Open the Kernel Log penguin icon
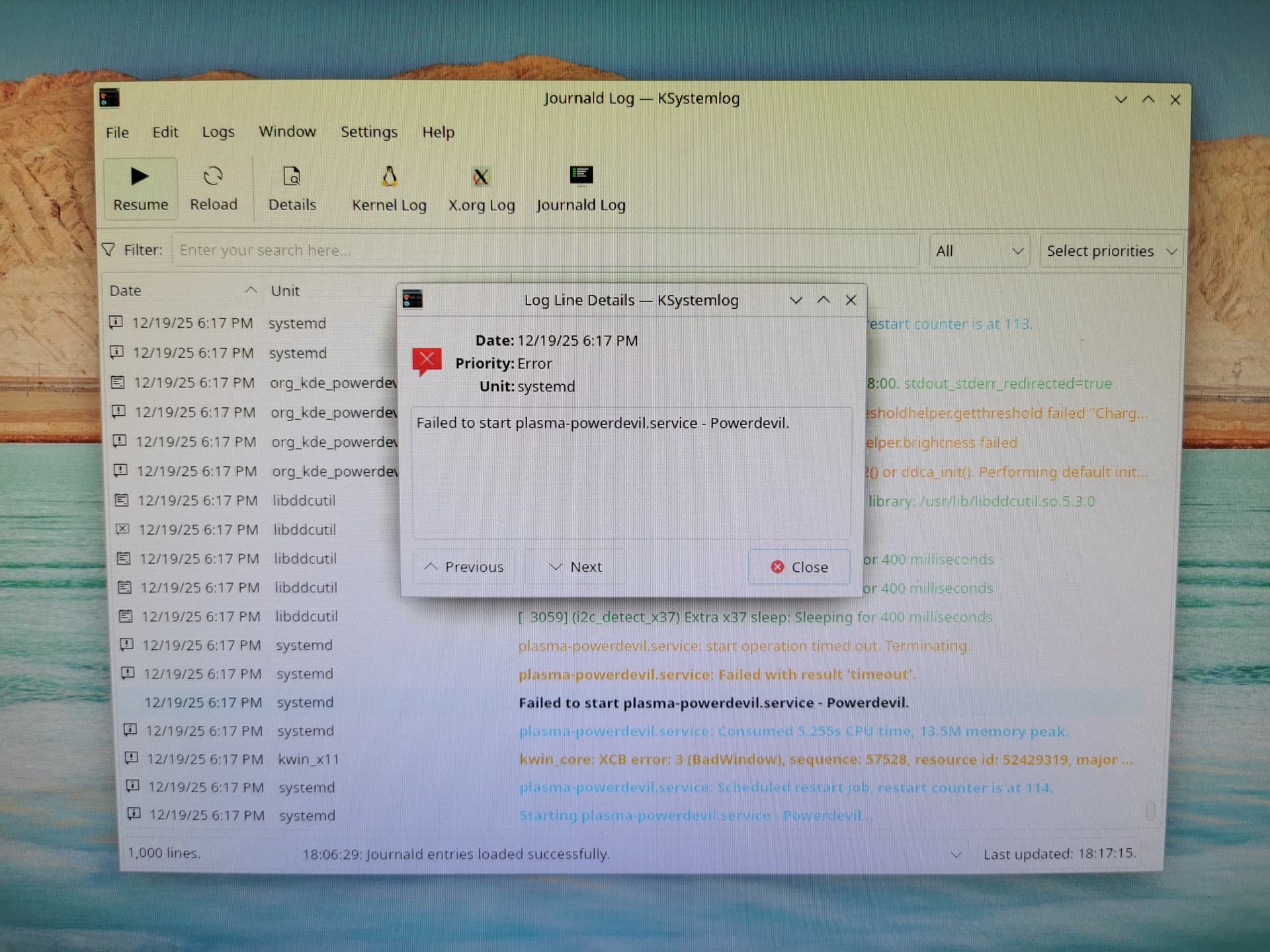The image size is (1270, 952). tap(390, 177)
